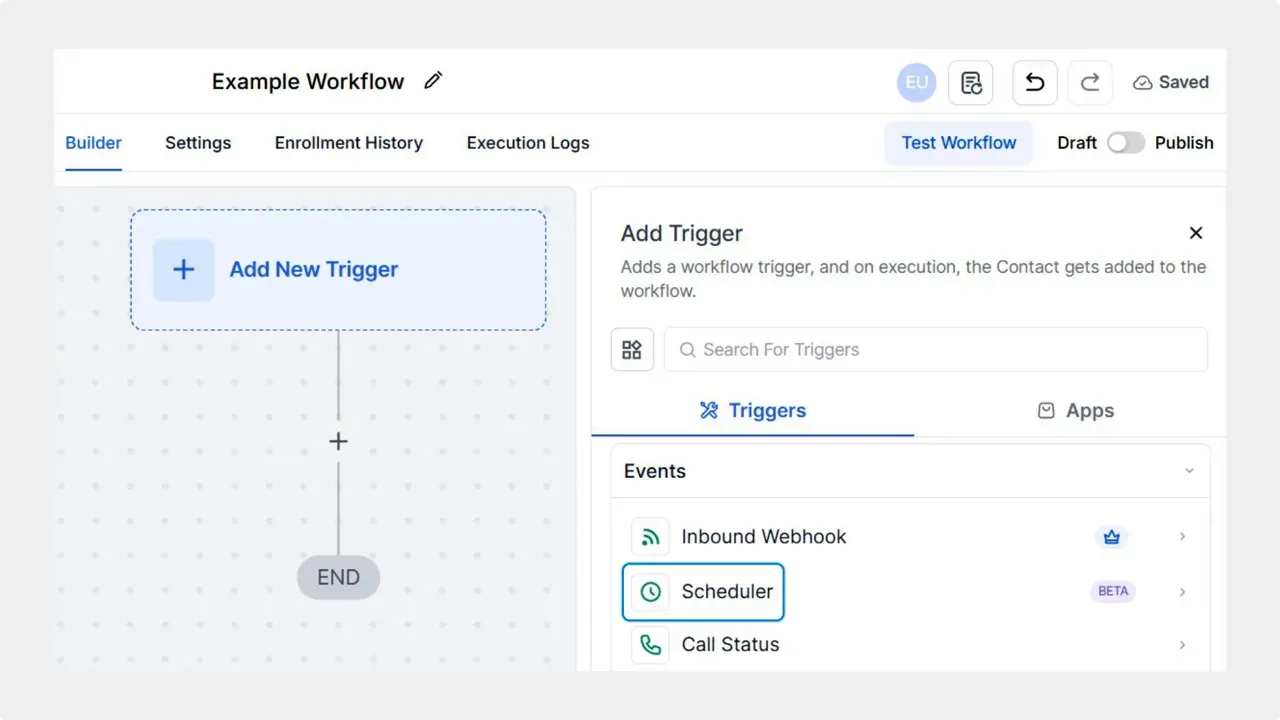Open the Enrollment History tab
Screen dimensions: 1280x720
(348, 143)
